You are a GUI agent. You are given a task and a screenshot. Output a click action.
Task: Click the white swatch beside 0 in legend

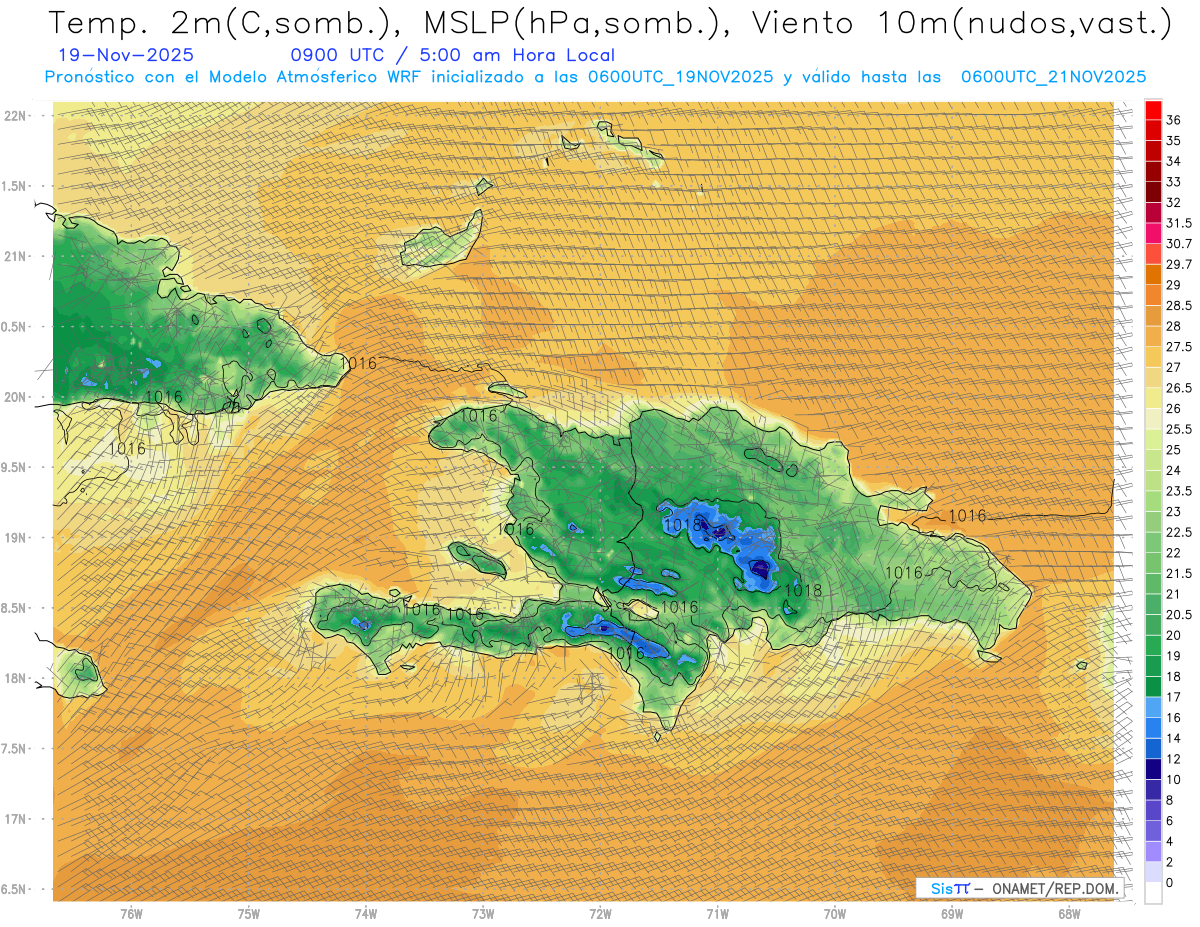point(1153,893)
